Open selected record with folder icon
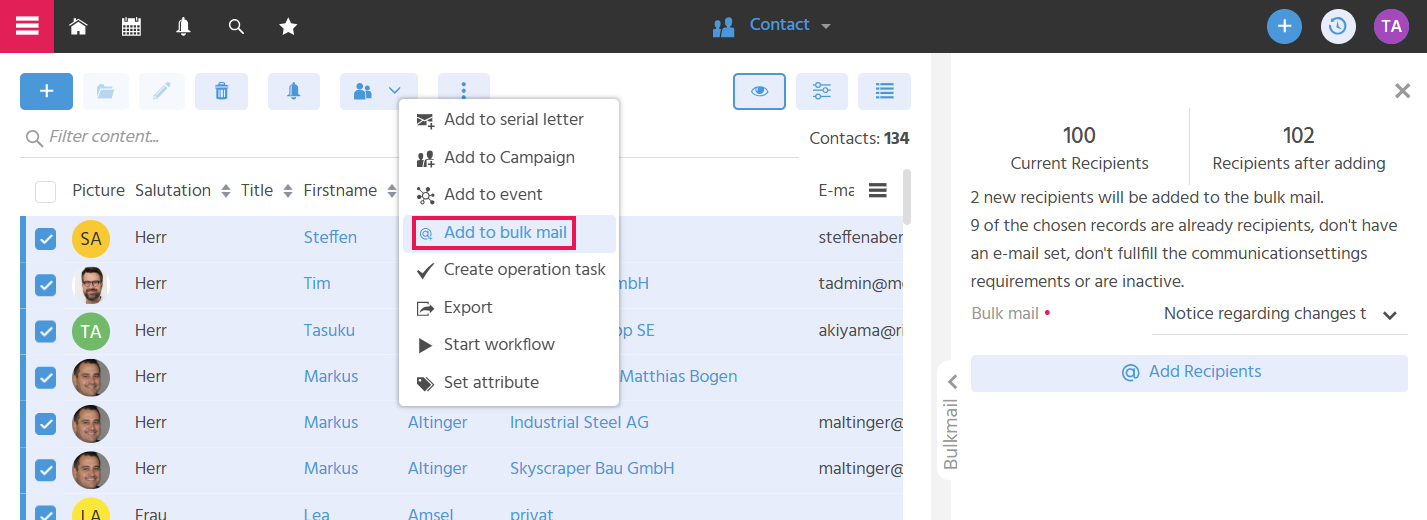The image size is (1427, 520). click(105, 91)
